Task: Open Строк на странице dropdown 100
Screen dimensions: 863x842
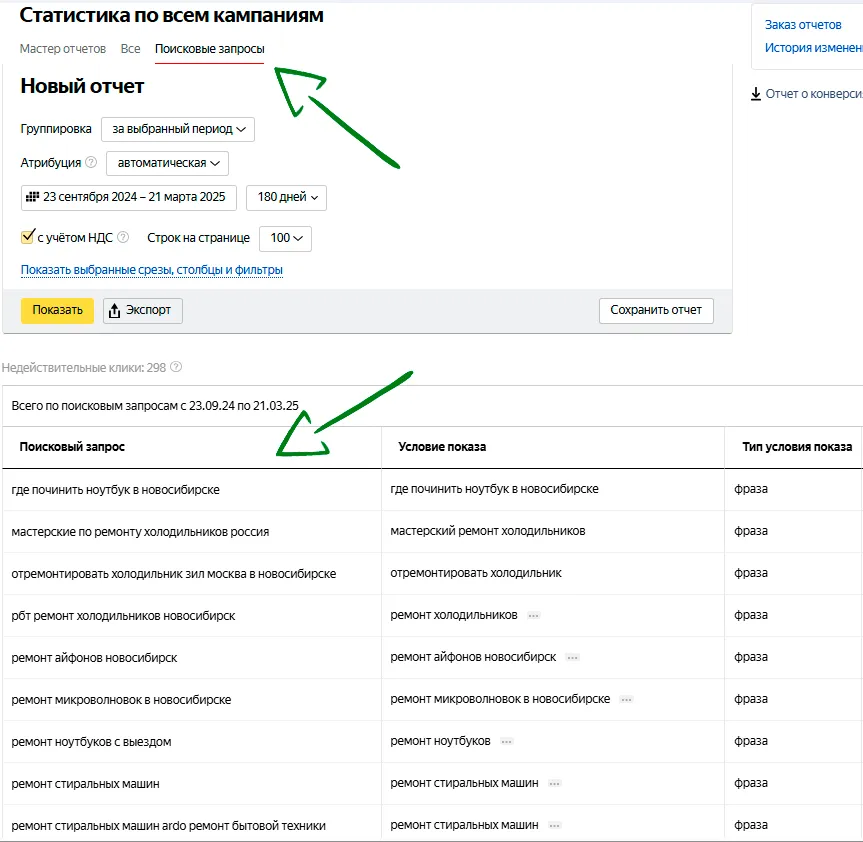Action: coord(285,238)
